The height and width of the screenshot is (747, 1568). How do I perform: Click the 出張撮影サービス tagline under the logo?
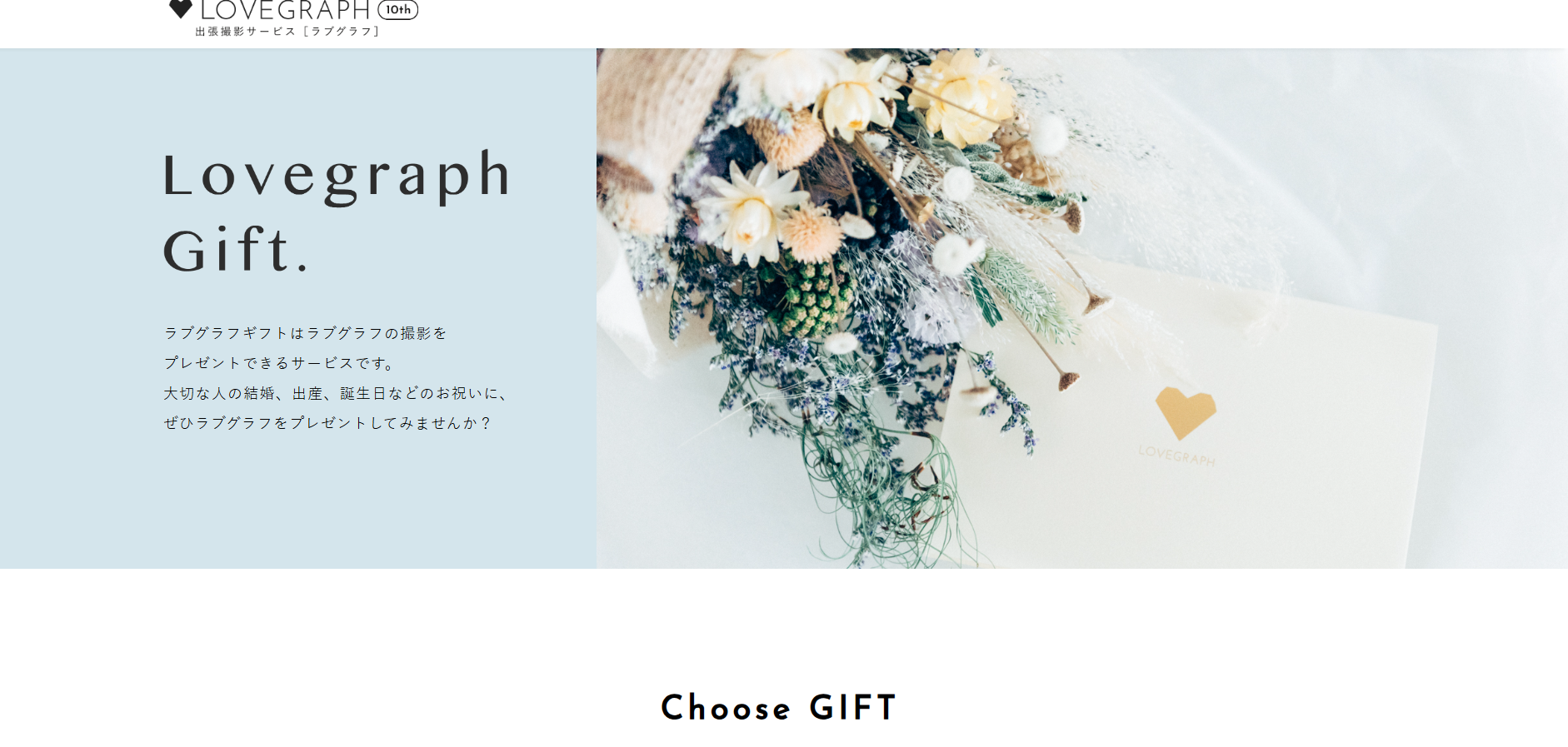pos(287,32)
